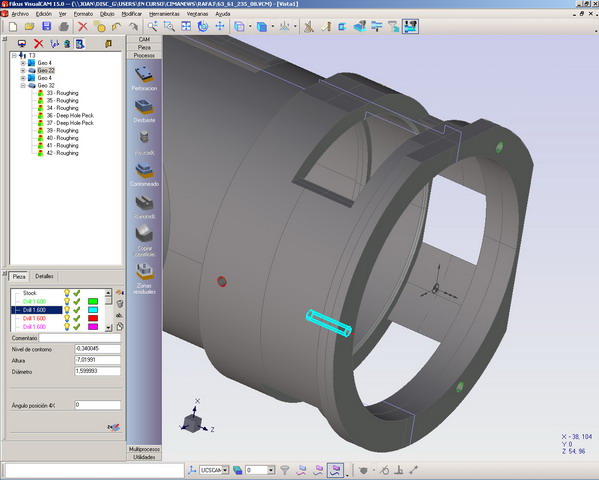The width and height of the screenshot is (599, 480).
Task: Click the cyan color swatch of selected Drill
Action: [93, 310]
